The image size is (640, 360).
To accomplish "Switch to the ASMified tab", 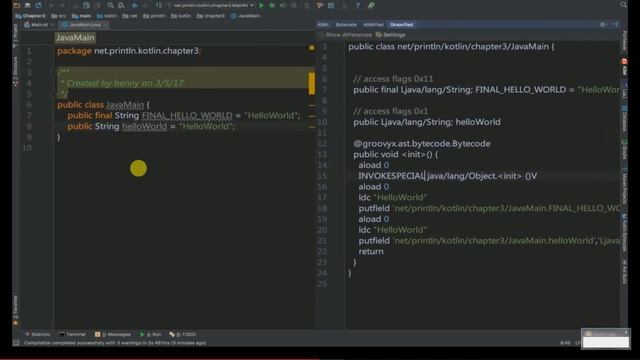I will coord(373,25).
